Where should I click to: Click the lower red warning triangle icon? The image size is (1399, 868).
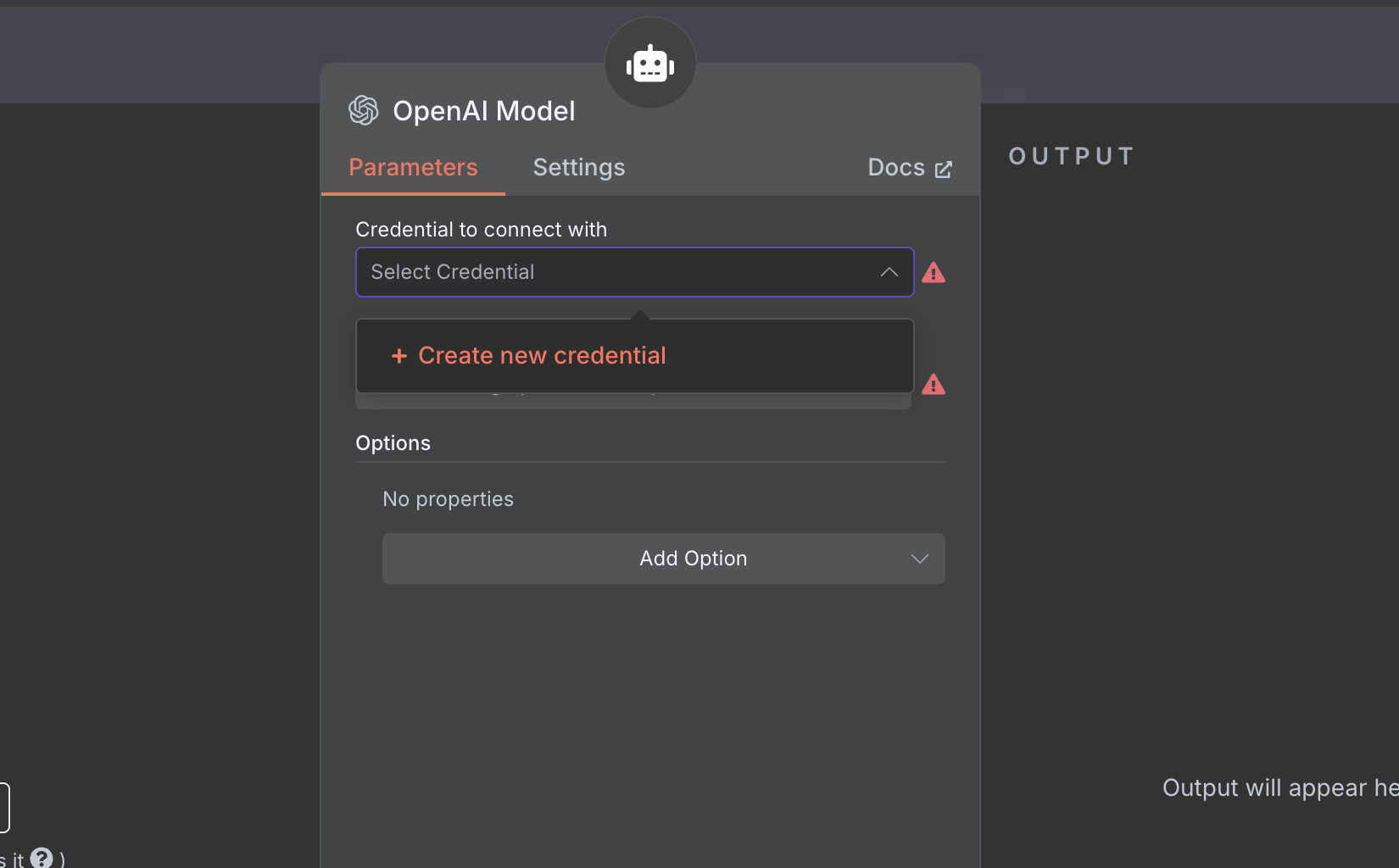[934, 385]
